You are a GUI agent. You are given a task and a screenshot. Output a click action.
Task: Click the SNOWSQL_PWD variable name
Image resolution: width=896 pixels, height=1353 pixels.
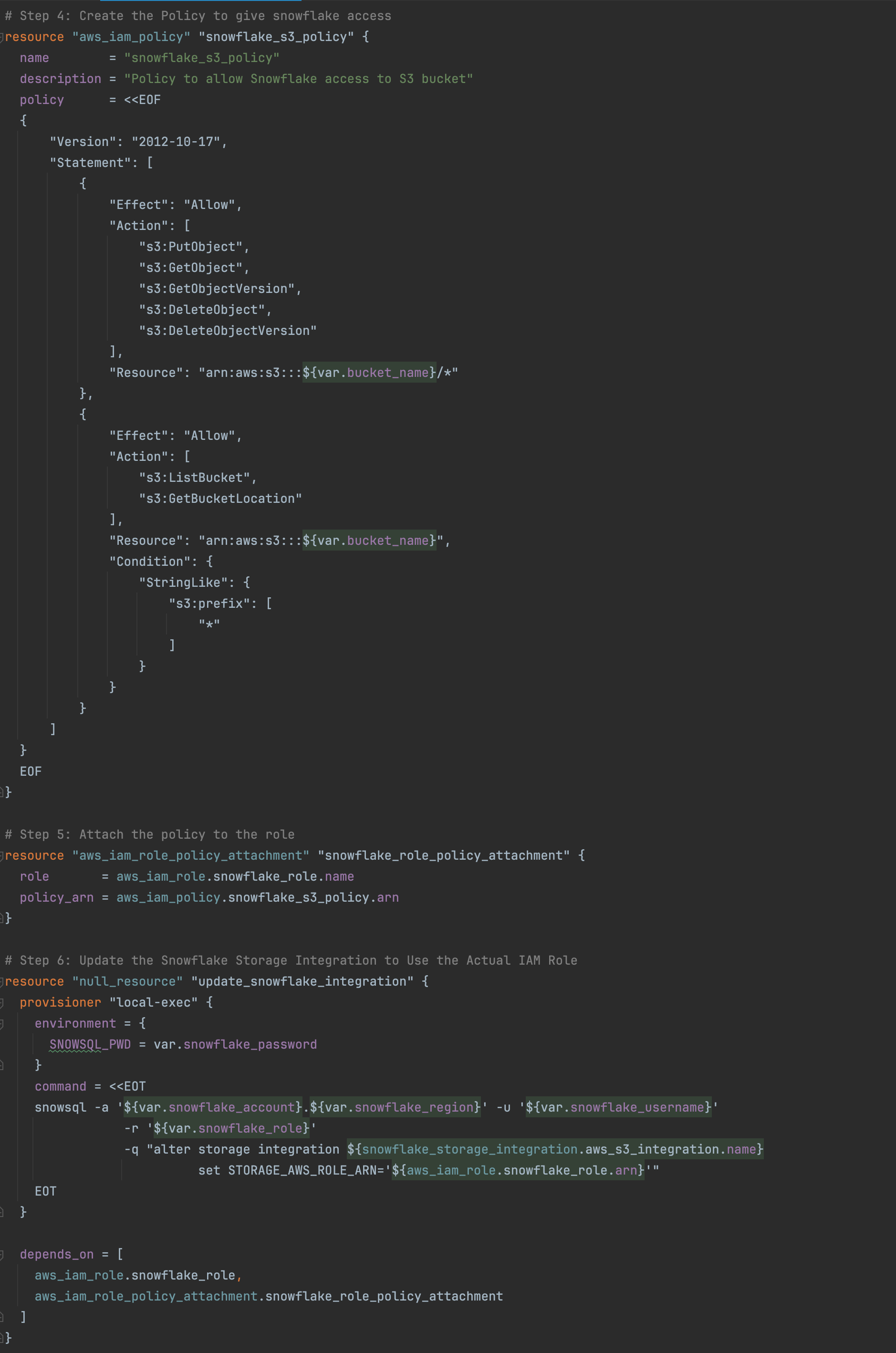click(90, 1044)
